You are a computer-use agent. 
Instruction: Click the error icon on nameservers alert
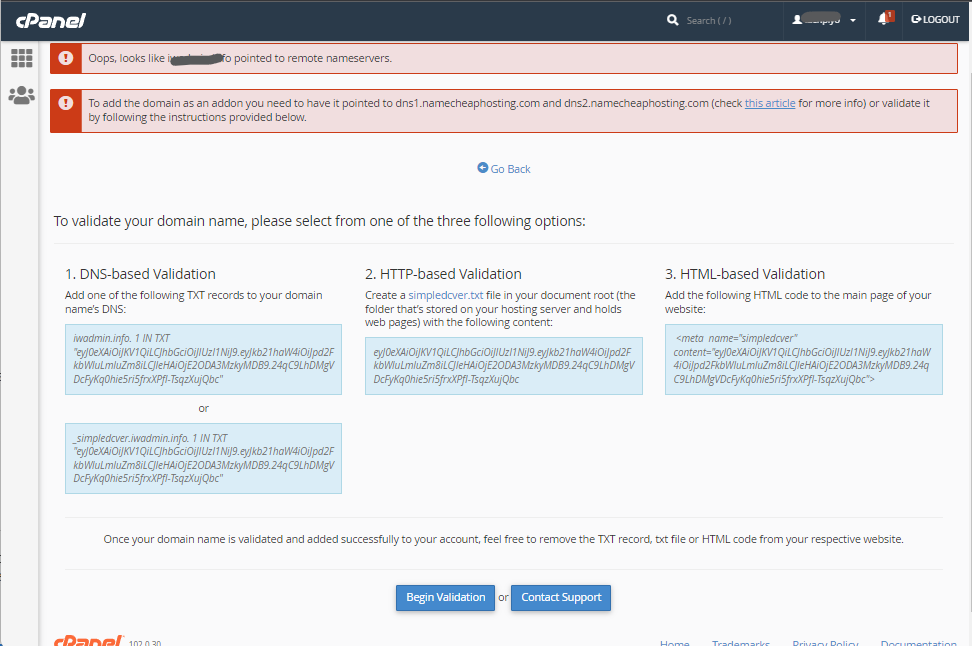coord(66,58)
